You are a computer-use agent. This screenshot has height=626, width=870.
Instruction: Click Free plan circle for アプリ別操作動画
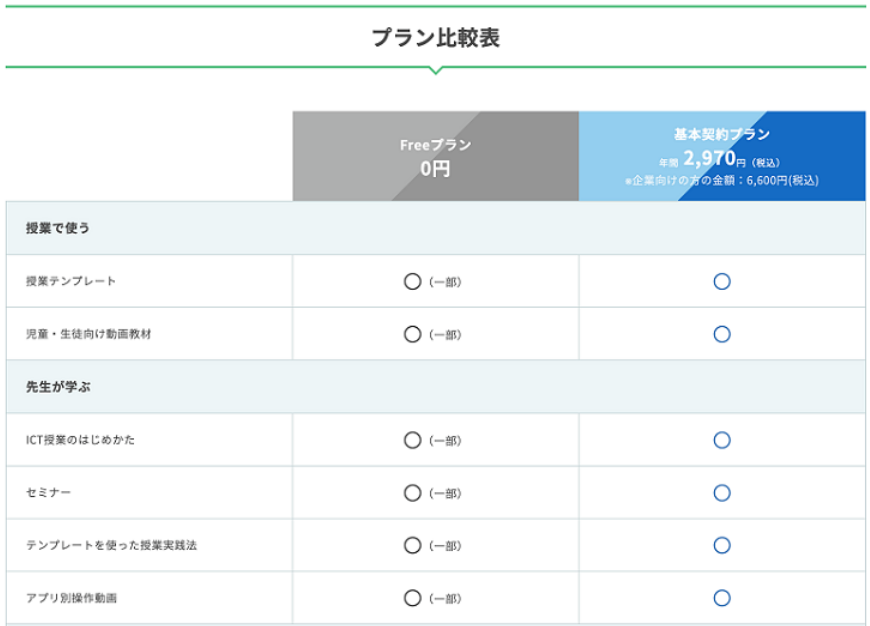[x=412, y=598]
